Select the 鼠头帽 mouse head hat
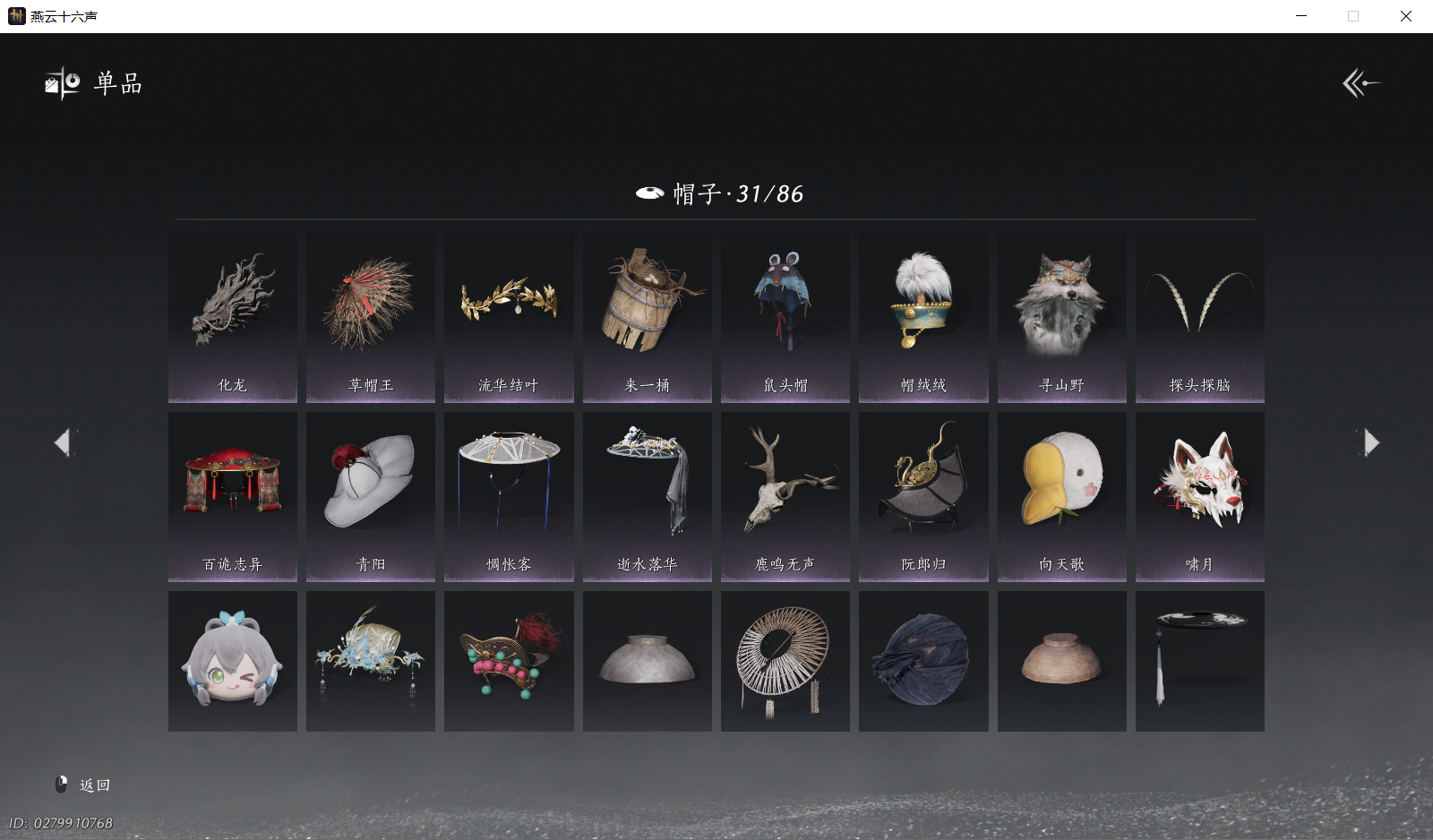This screenshot has width=1433, height=840. click(785, 318)
